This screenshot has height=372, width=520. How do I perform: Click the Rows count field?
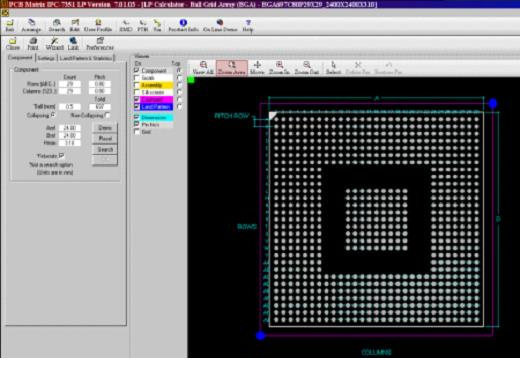tap(70, 84)
